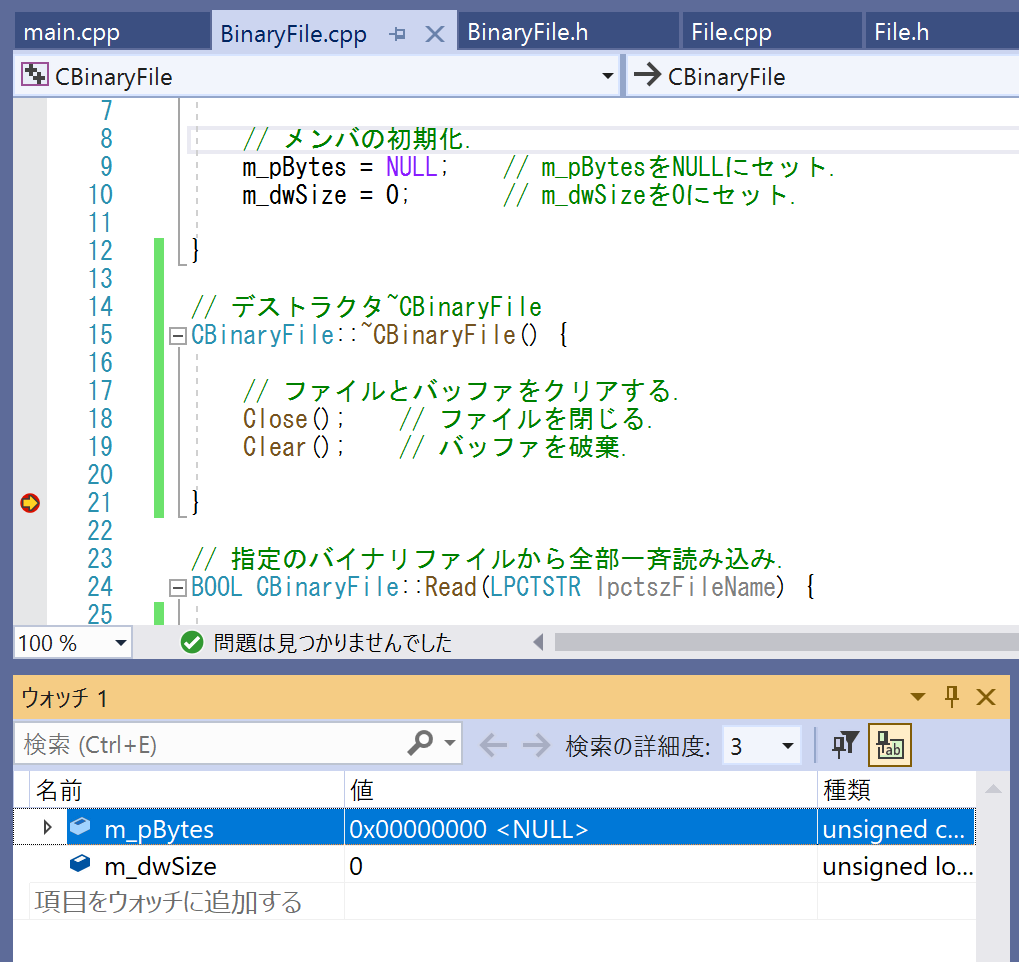This screenshot has width=1019, height=962.
Task: Expand the m_pBytes watch entry
Action: pyautogui.click(x=47, y=827)
